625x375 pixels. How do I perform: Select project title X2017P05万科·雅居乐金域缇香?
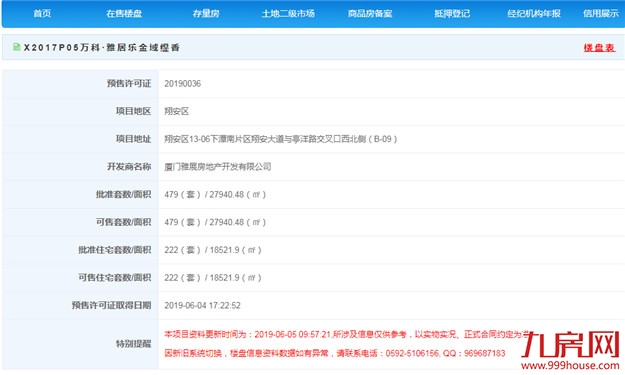click(x=102, y=48)
